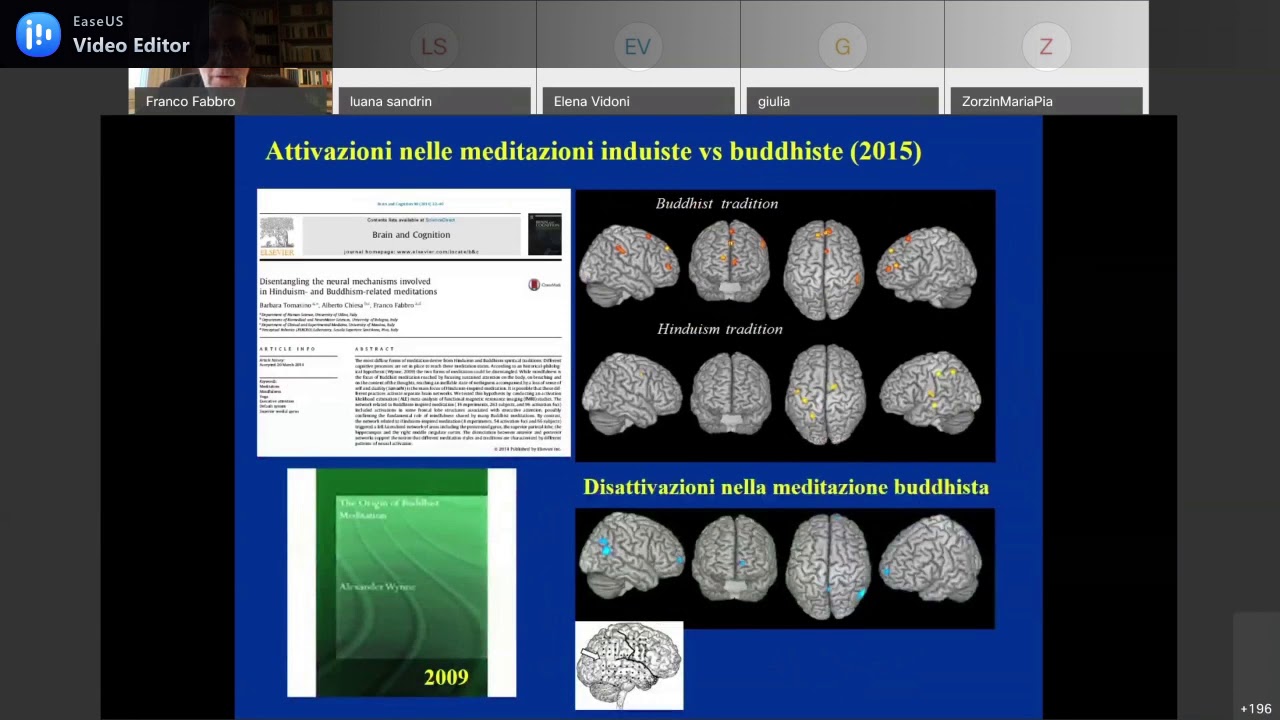
Task: Click the Hinduism tradition brain image label
Action: [x=720, y=328]
